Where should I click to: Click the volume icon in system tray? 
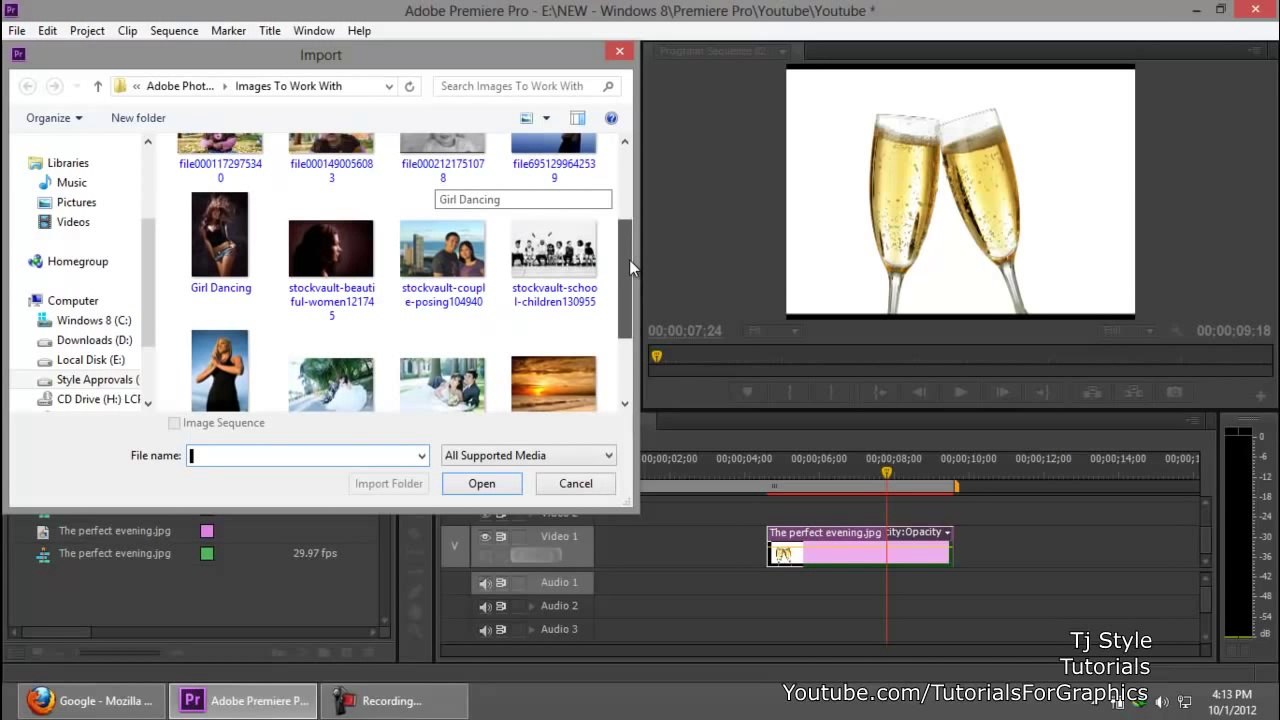pyautogui.click(x=1161, y=702)
